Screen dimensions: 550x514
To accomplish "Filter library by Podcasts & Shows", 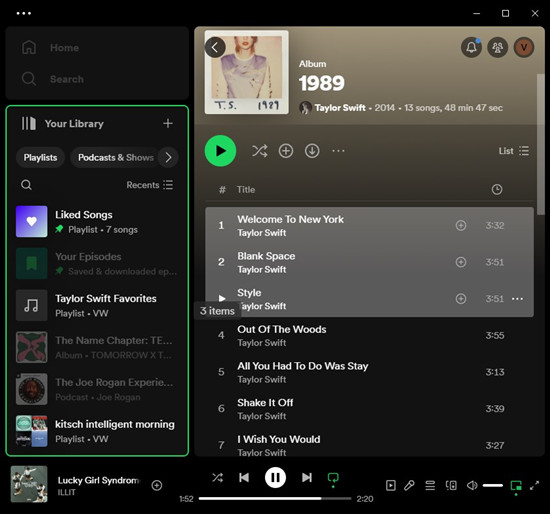I will tap(116, 158).
